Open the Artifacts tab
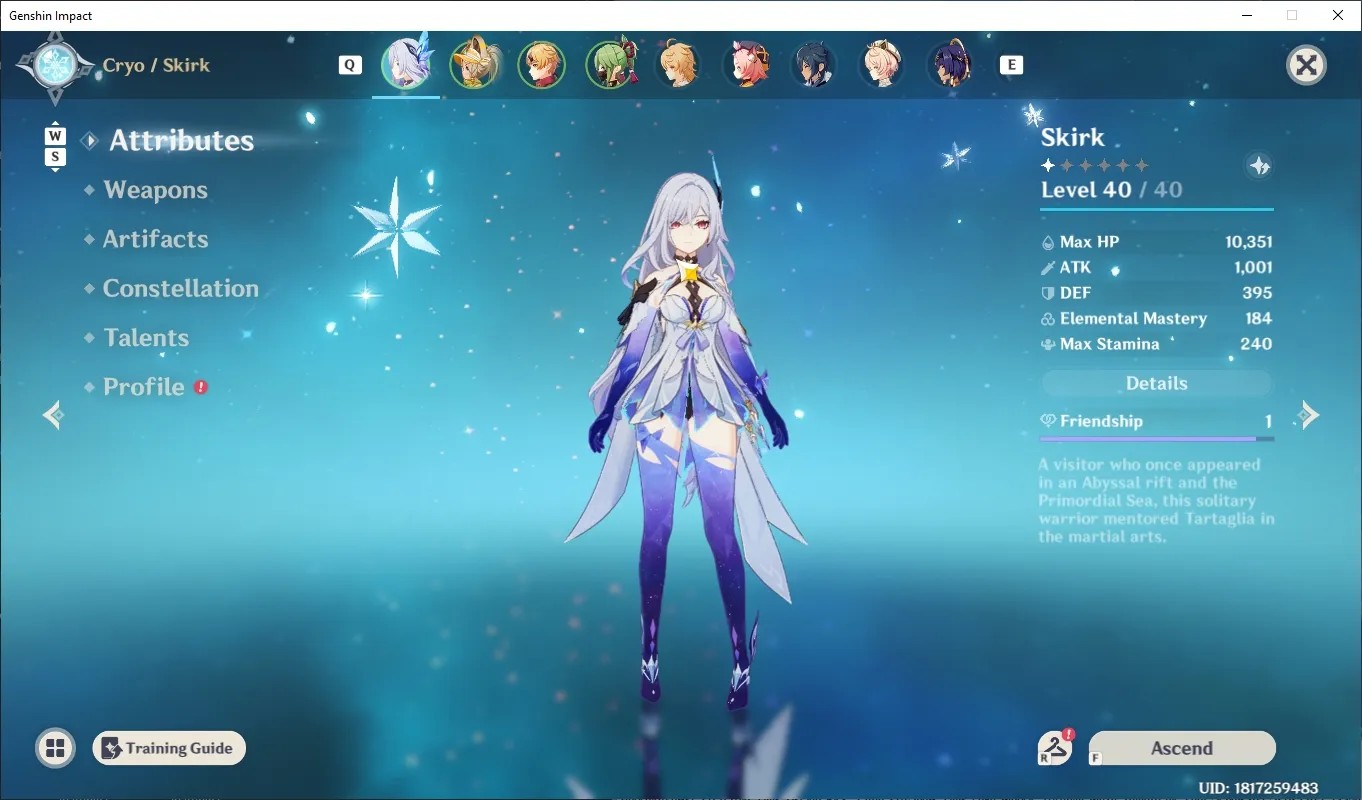 coord(155,239)
